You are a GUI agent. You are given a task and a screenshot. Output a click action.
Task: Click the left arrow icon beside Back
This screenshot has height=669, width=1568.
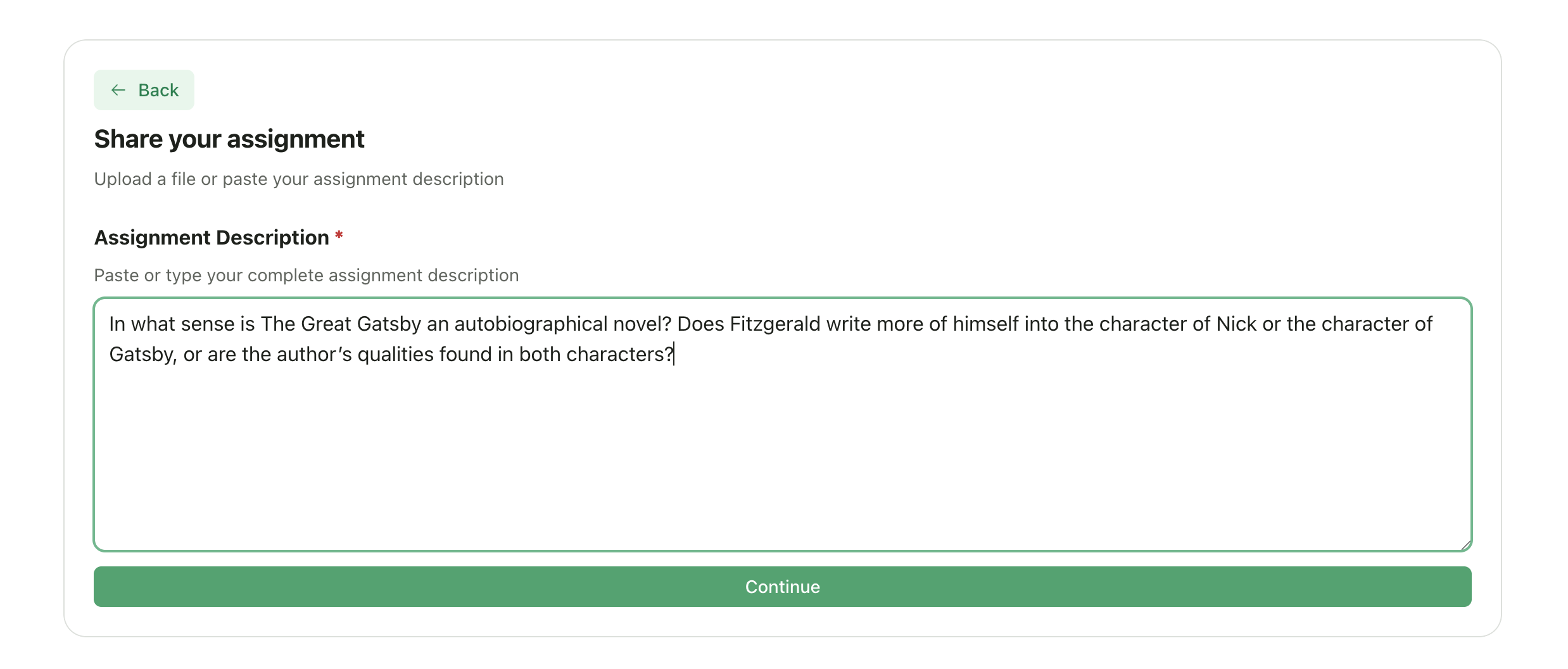(118, 90)
